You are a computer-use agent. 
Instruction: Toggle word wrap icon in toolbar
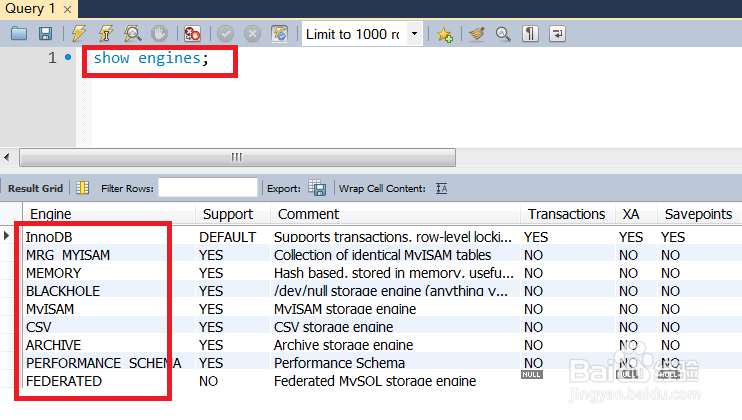tap(557, 34)
